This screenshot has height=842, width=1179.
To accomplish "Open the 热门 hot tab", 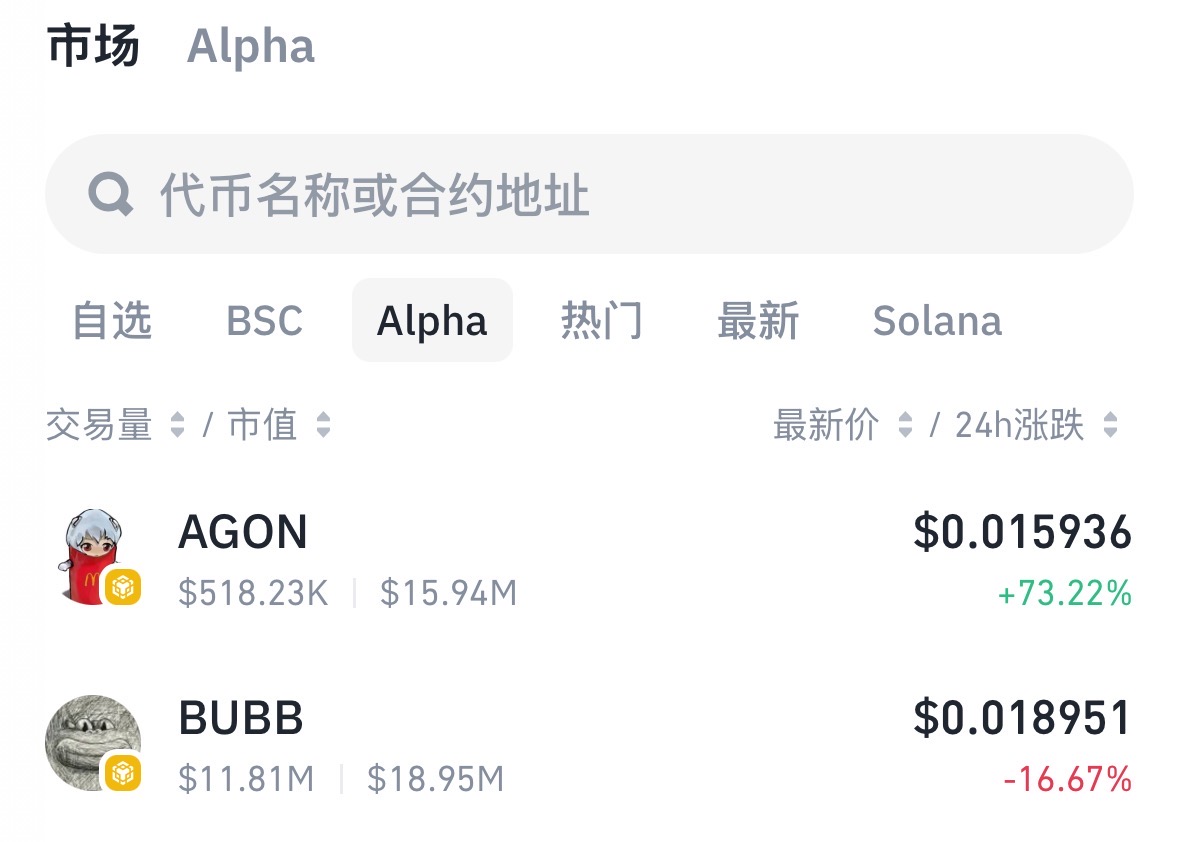I will pos(602,320).
